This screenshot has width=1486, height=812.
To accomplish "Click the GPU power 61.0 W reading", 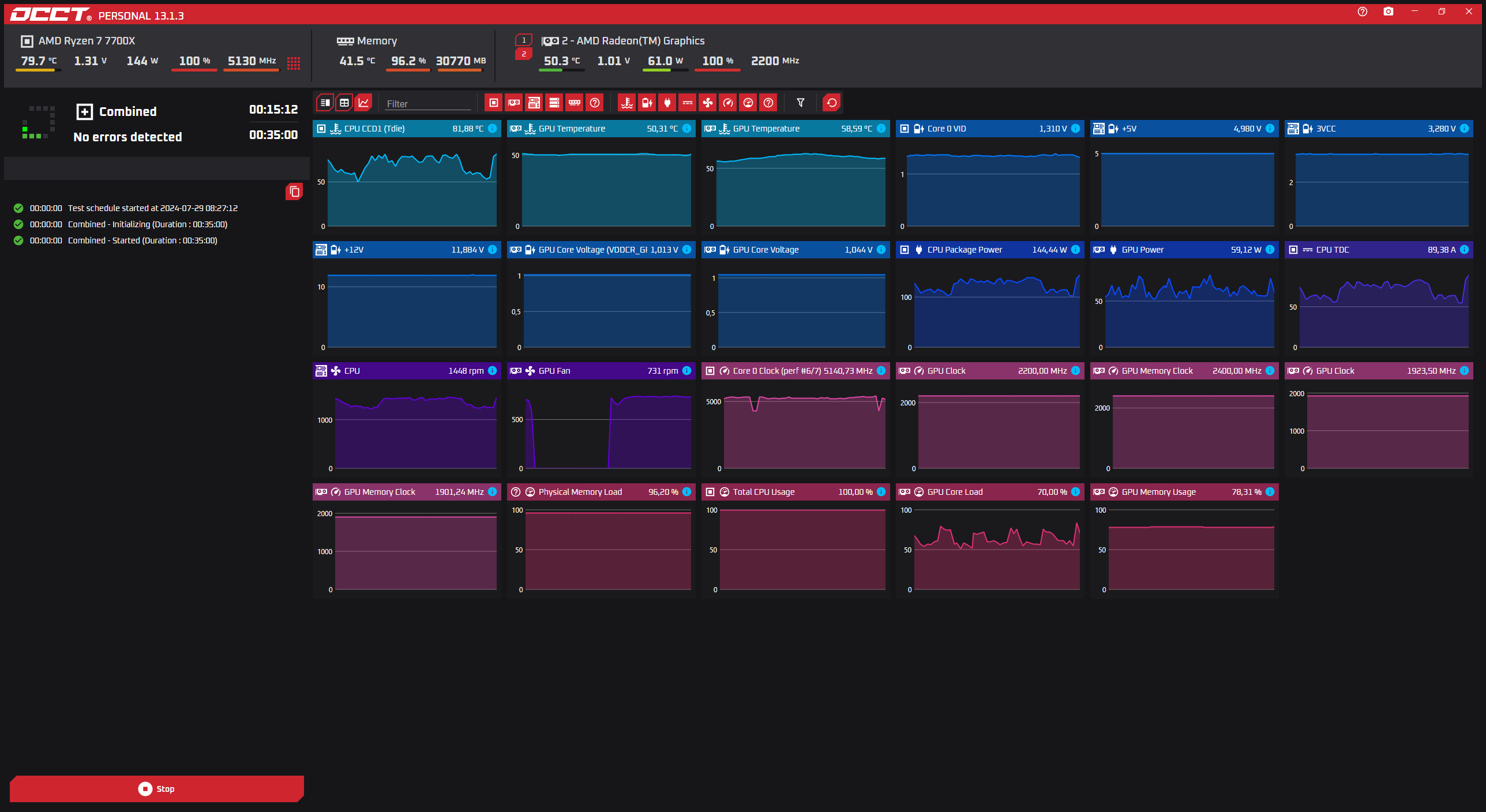I will click(x=665, y=61).
